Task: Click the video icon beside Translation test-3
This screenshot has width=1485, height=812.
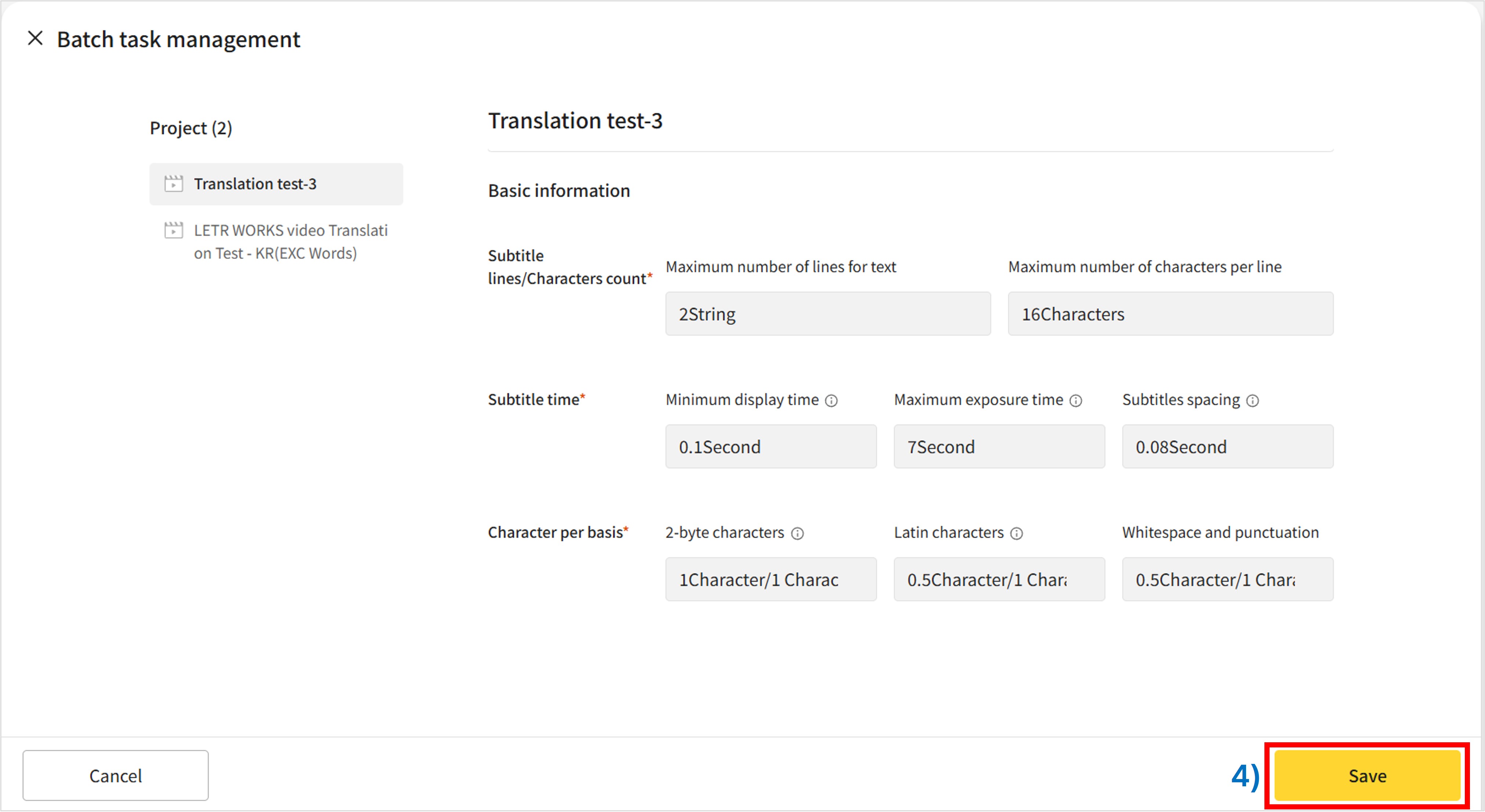Action: [x=174, y=184]
